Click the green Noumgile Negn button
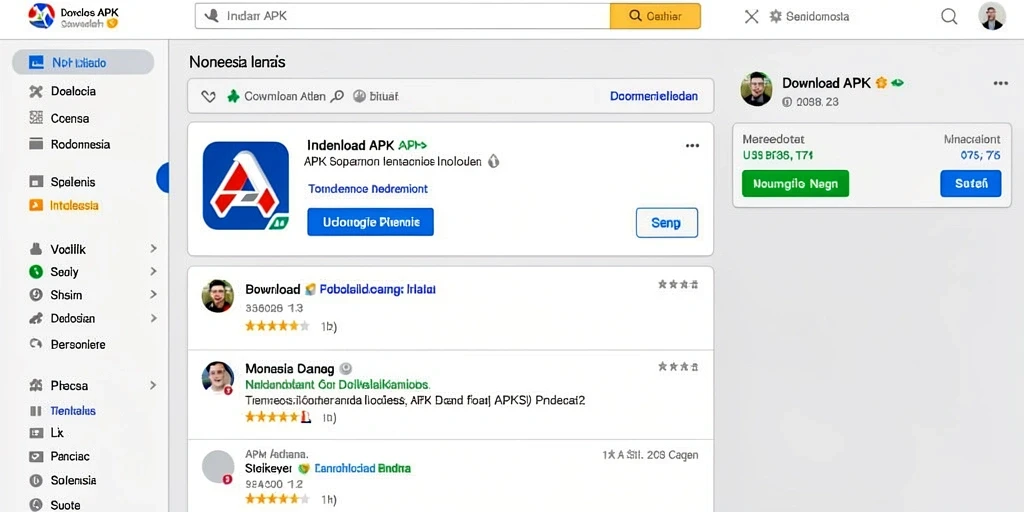 coord(795,184)
